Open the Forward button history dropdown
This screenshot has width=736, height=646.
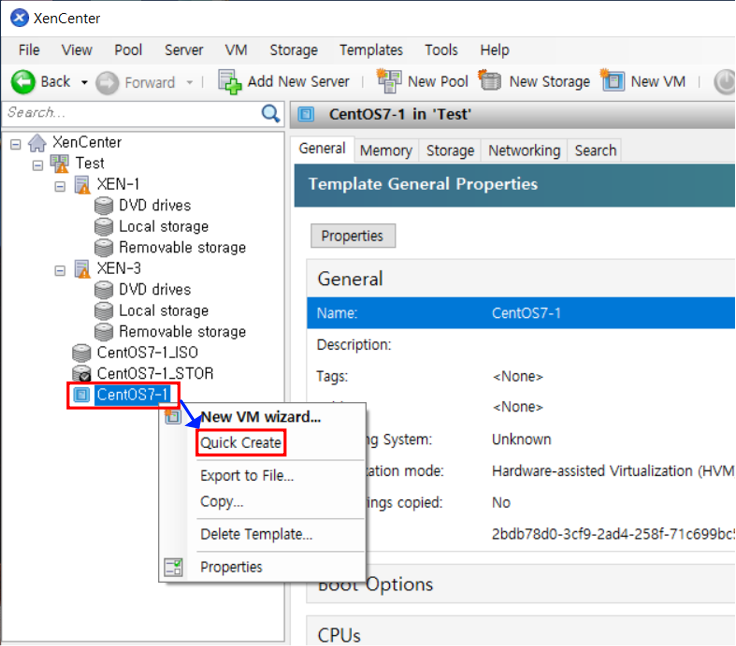(190, 83)
